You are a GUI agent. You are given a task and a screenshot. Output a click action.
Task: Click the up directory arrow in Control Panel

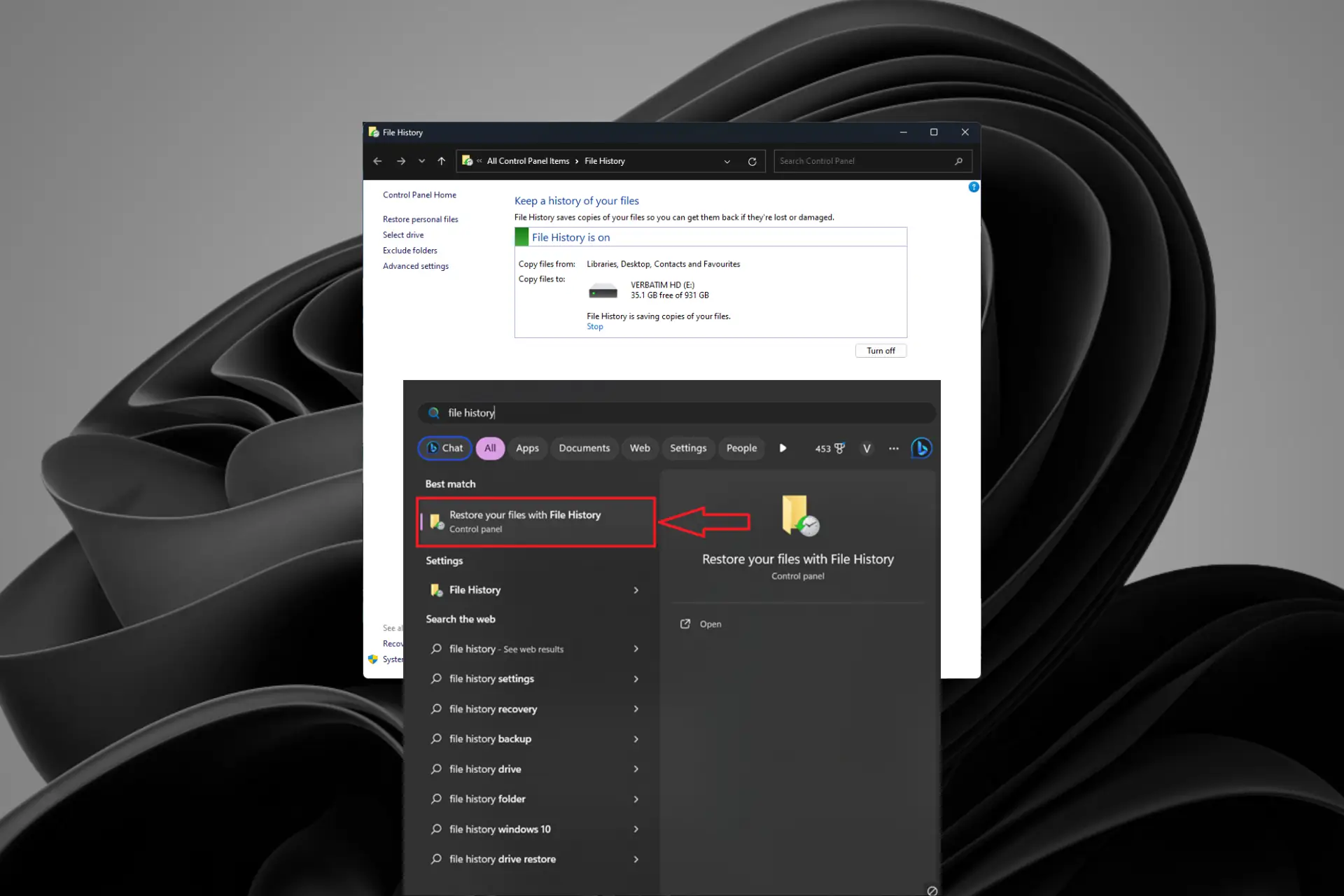coord(442,161)
